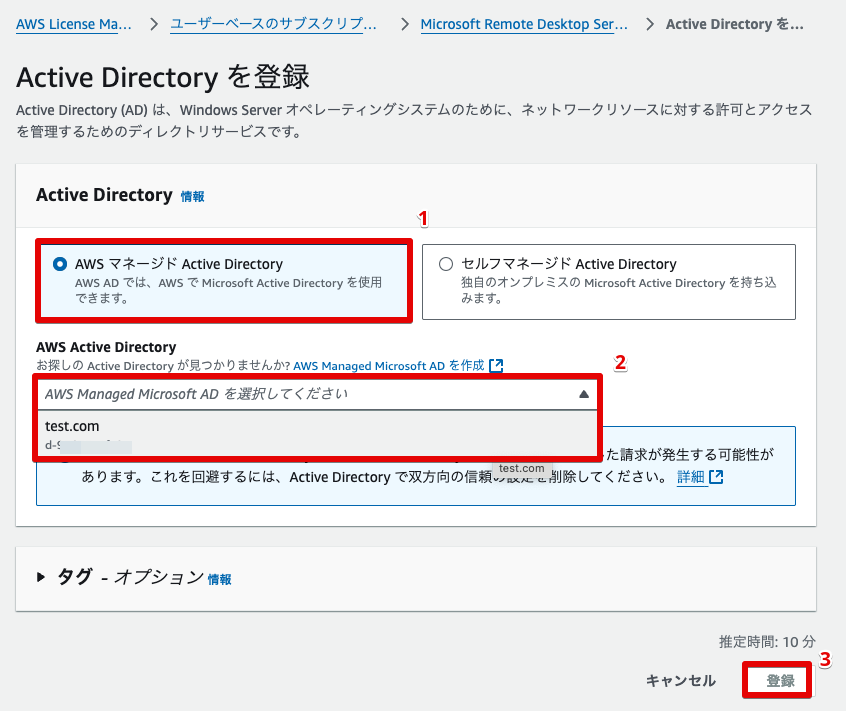Click collapse arrow of the AD dropdown

click(x=584, y=394)
